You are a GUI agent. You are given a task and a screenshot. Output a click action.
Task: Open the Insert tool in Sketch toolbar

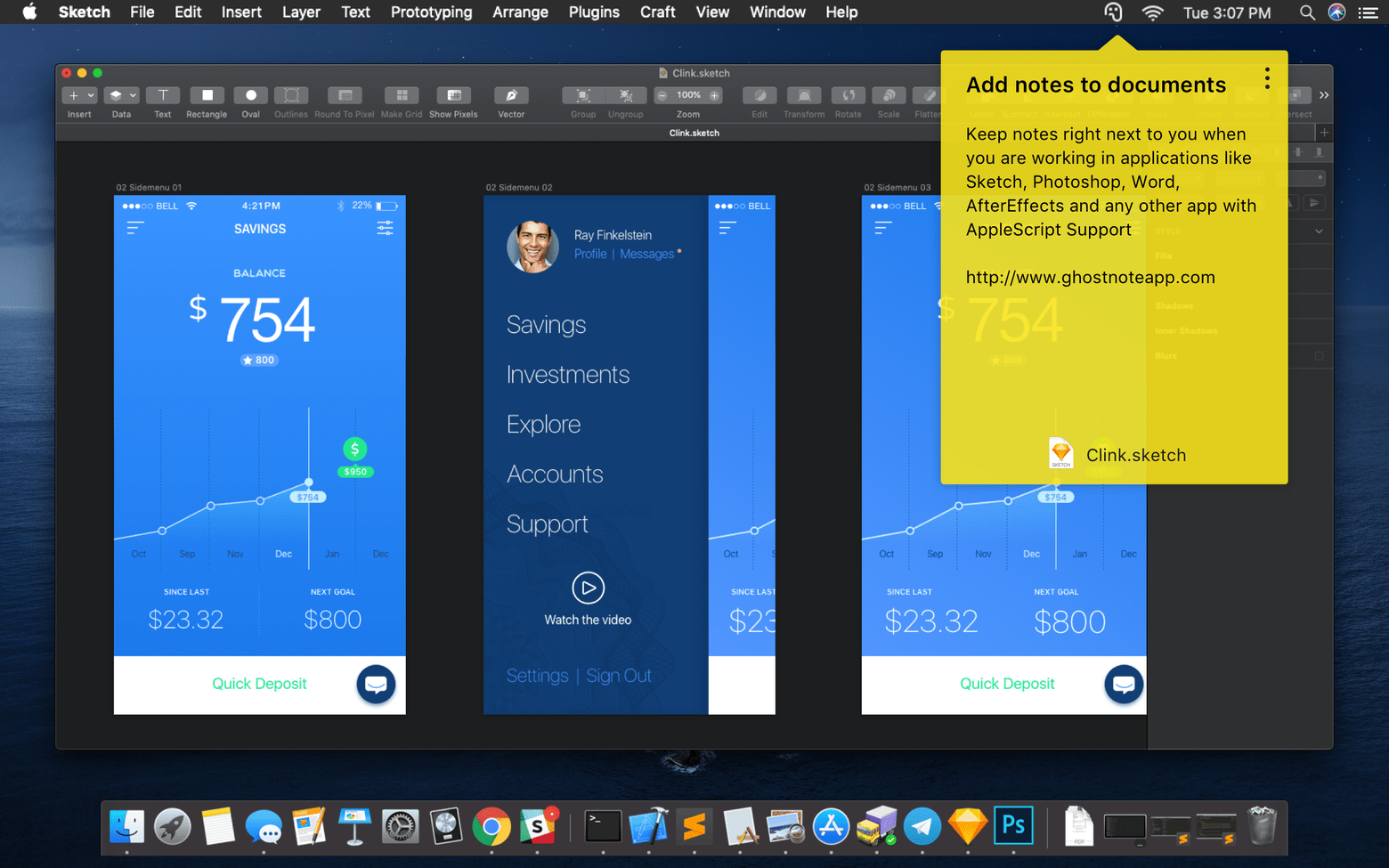(x=79, y=95)
